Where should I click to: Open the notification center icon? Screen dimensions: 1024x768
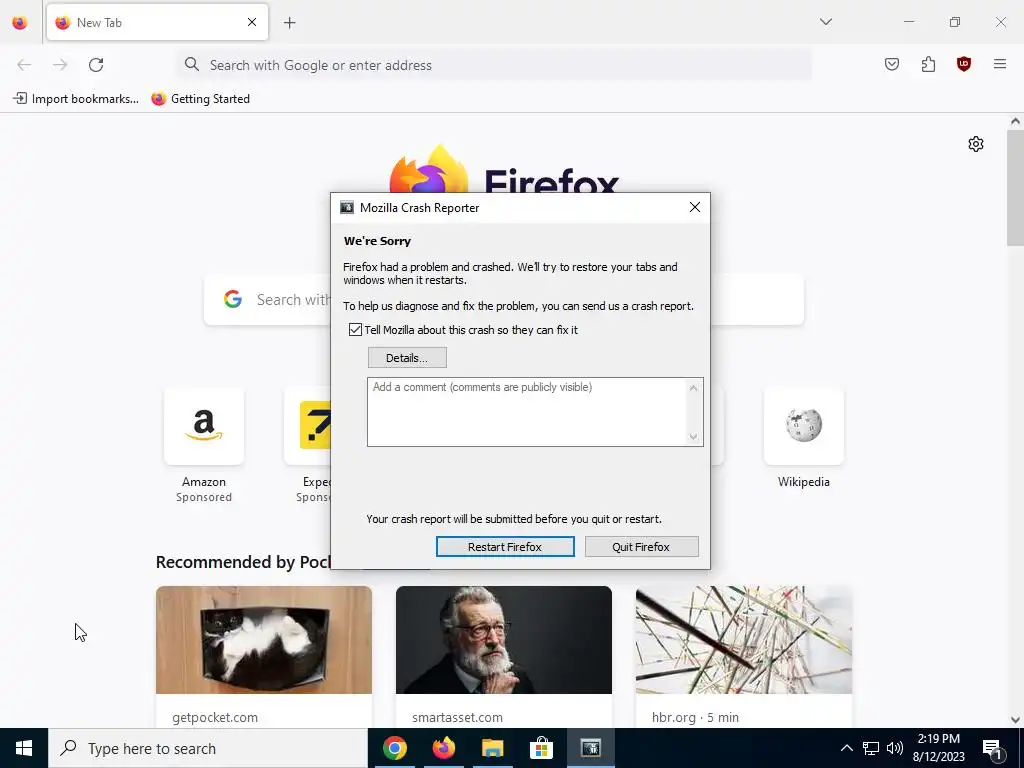(992, 749)
